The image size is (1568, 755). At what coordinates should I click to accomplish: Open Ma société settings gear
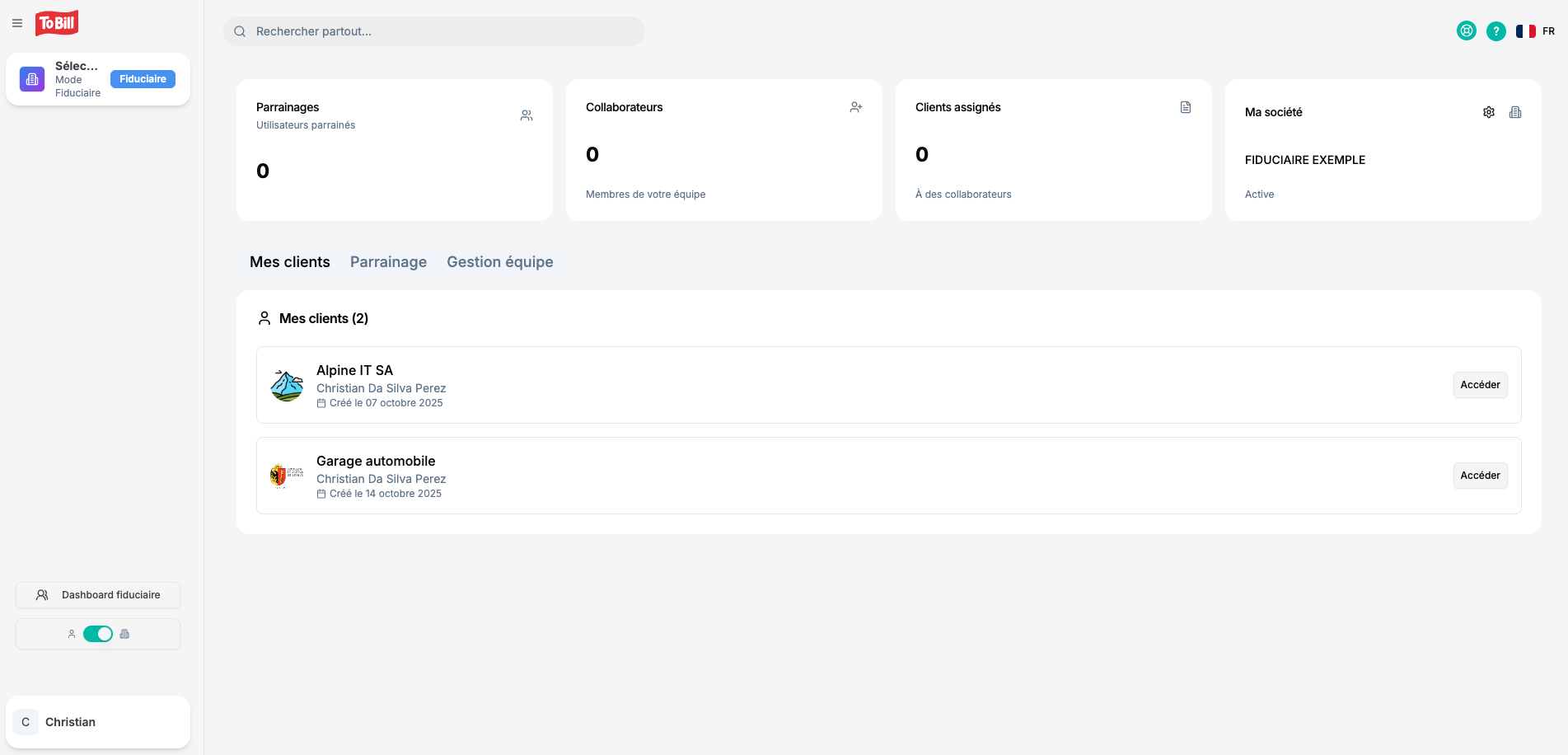coord(1488,112)
